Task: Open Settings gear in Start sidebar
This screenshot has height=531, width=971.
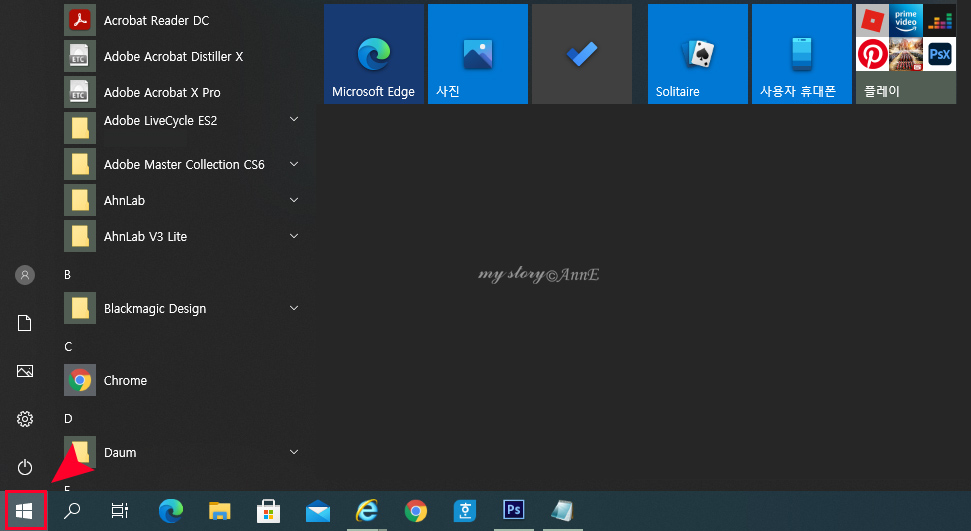Action: 25,419
